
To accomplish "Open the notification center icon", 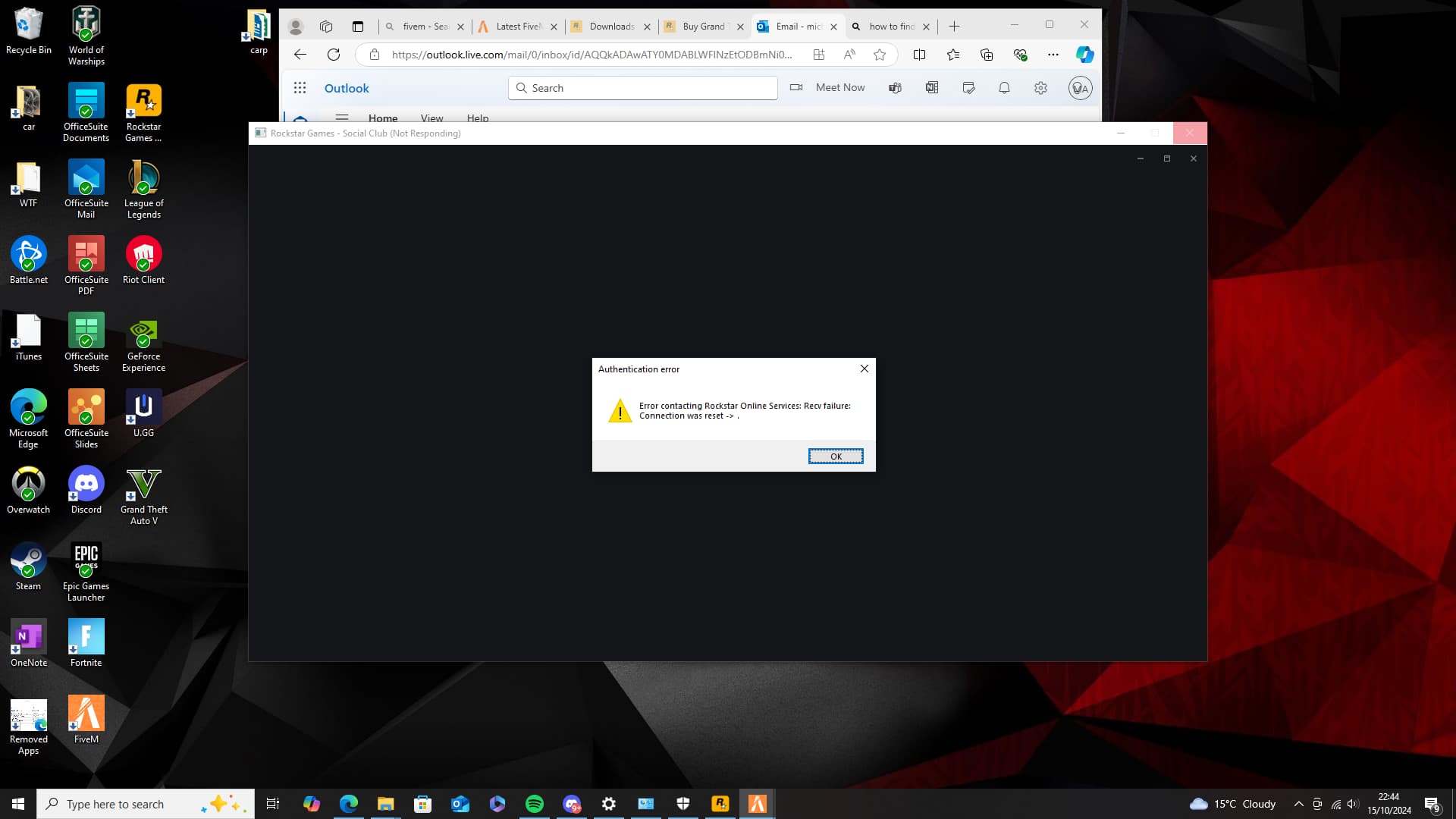I will (1432, 804).
